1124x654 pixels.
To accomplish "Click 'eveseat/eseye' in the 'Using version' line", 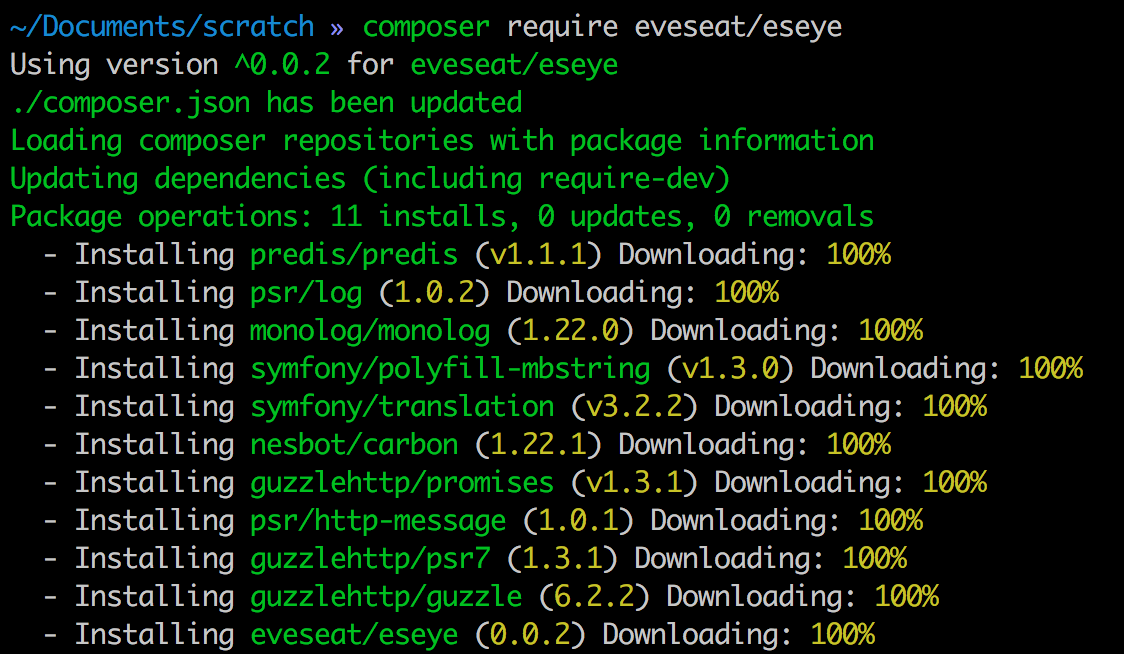I will pyautogui.click(x=514, y=65).
